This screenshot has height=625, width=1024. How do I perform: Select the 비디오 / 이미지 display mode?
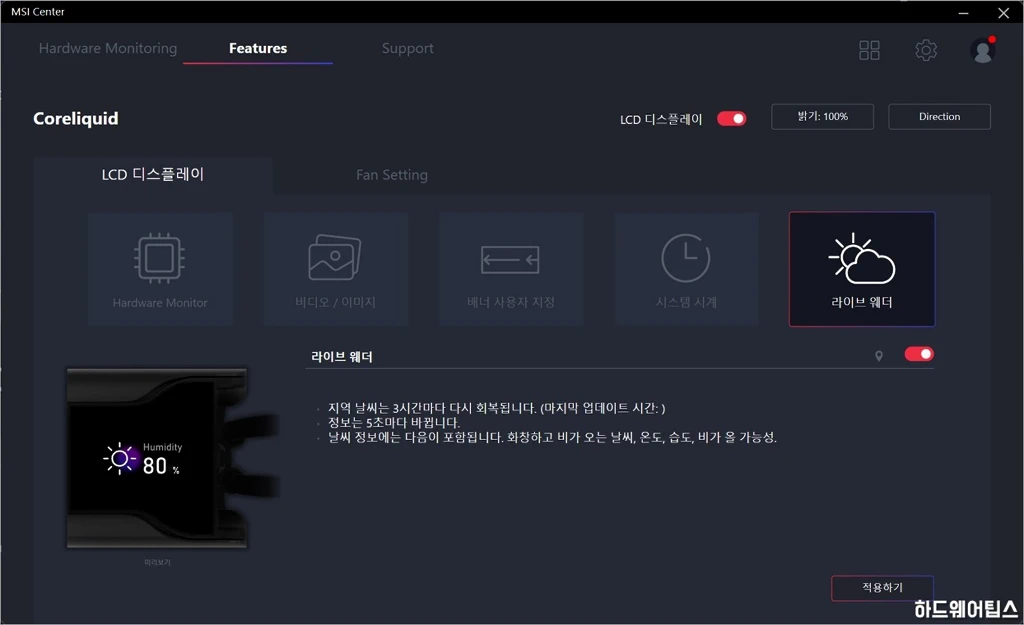pyautogui.click(x=336, y=268)
